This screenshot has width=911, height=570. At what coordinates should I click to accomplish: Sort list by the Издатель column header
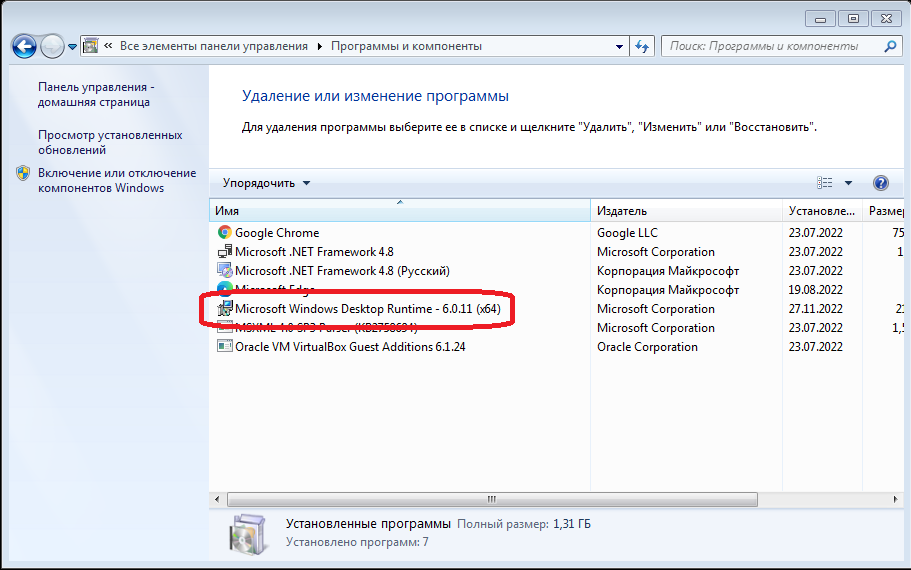pos(685,211)
